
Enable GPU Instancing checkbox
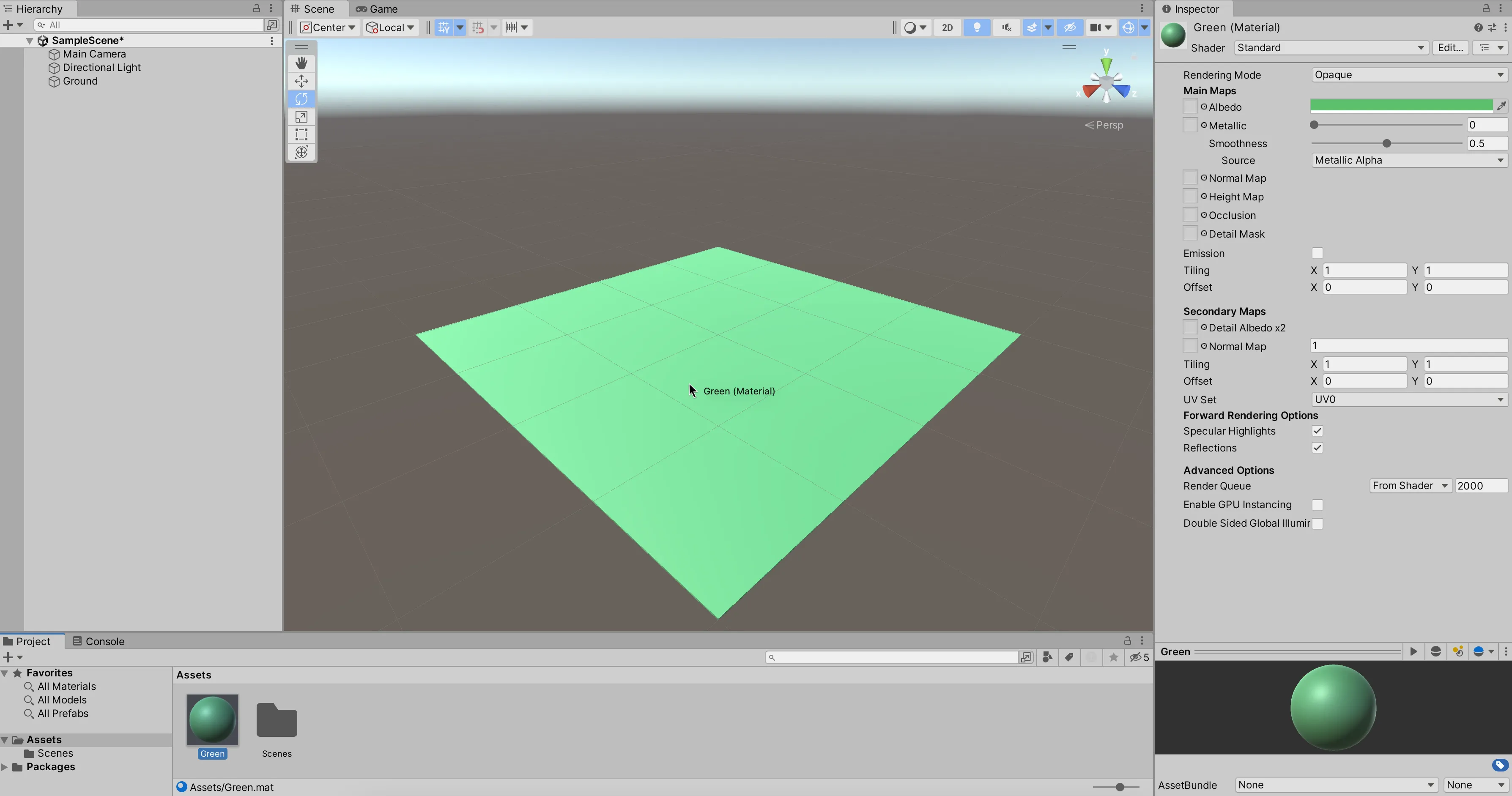coord(1317,505)
